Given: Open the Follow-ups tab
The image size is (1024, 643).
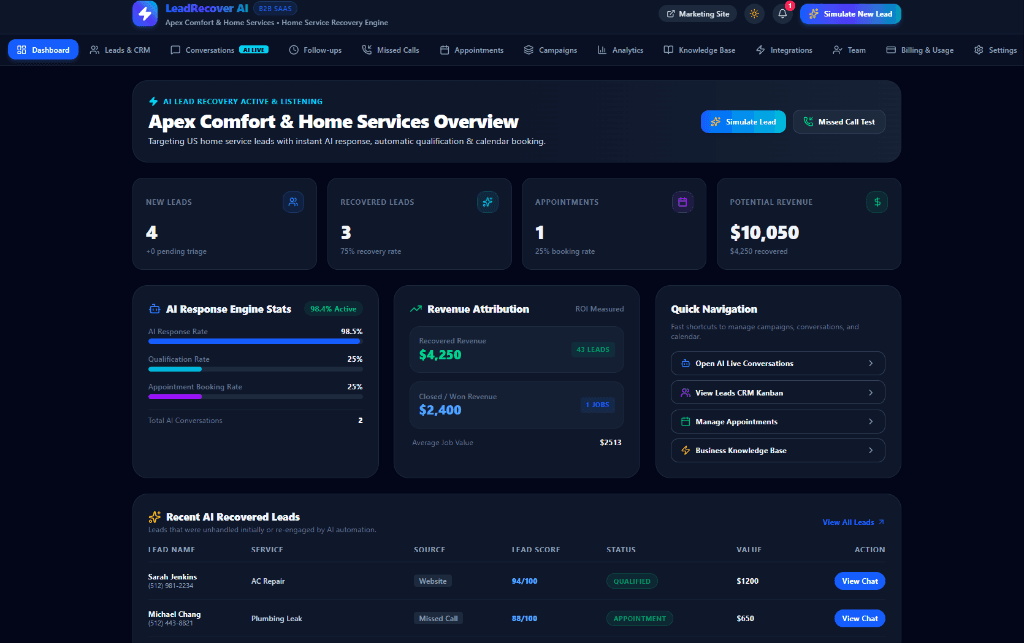Looking at the screenshot, I should (x=315, y=50).
